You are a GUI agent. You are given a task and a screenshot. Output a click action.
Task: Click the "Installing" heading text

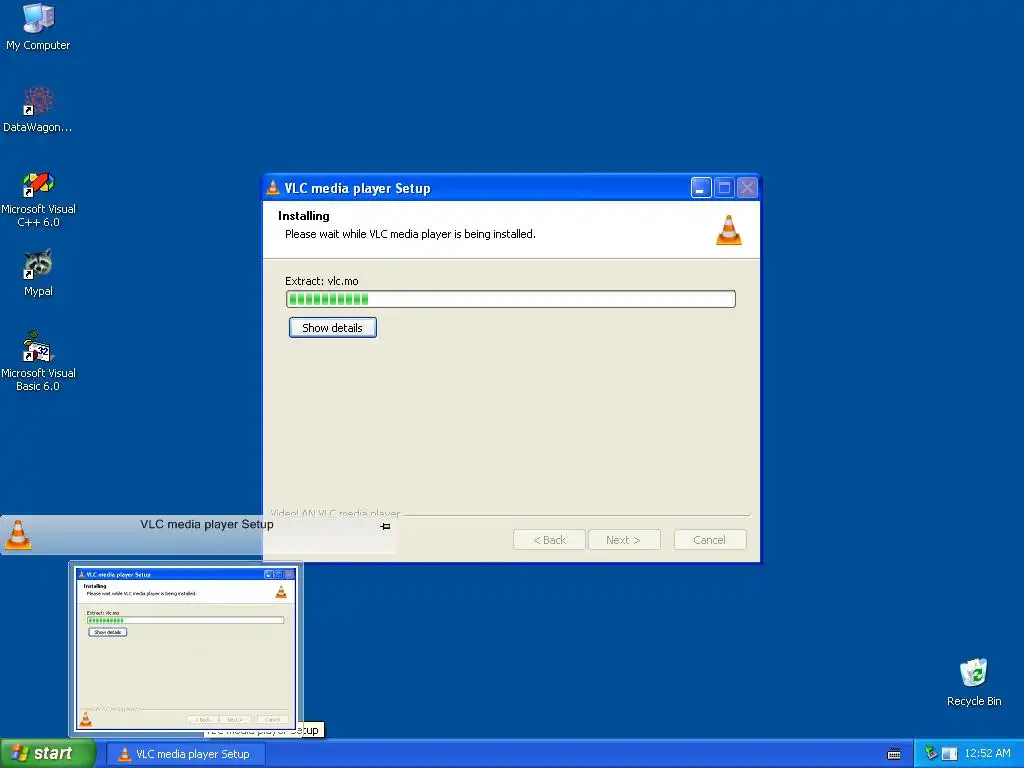tap(304, 216)
